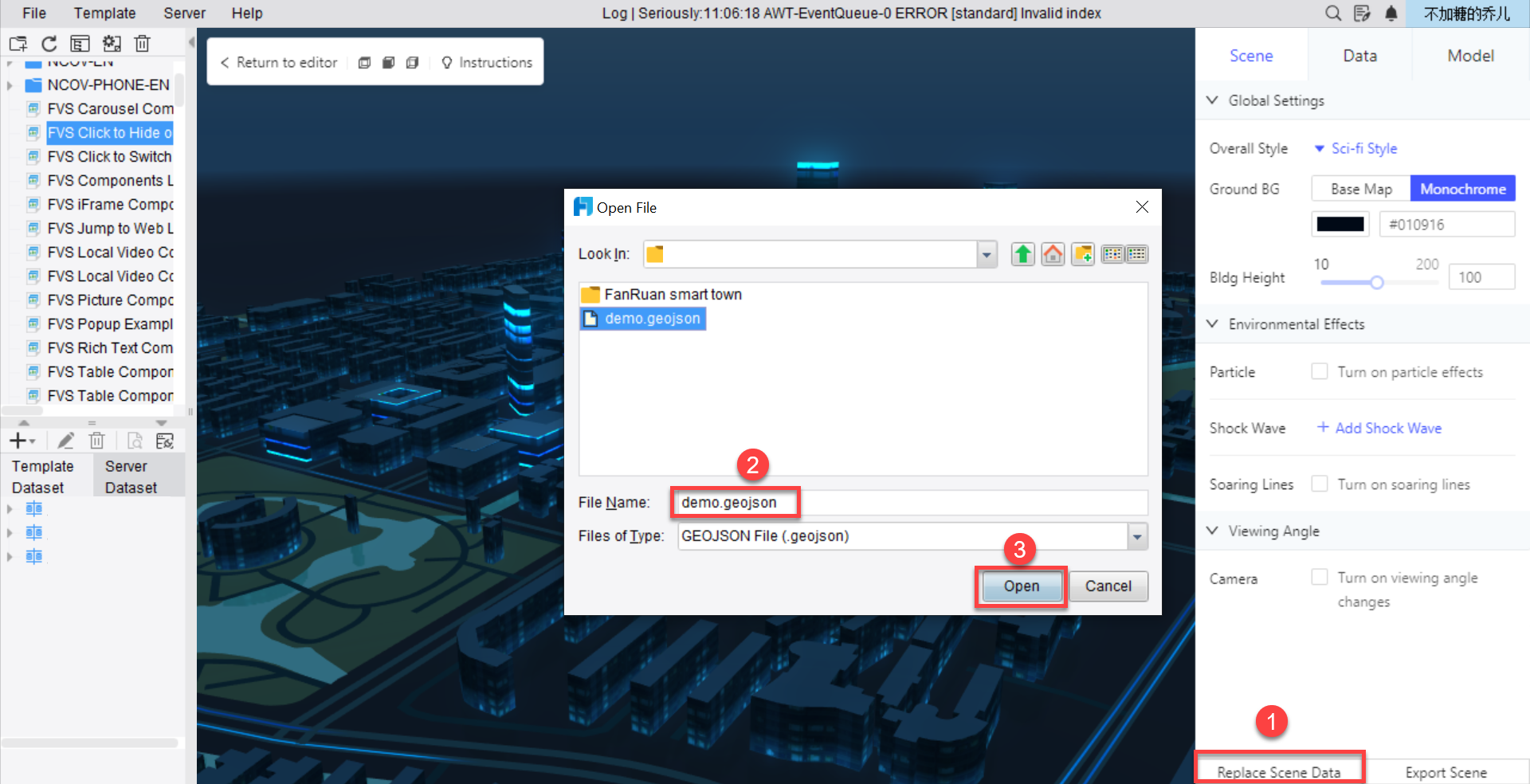Click the notification bell icon in the top bar
The height and width of the screenshot is (784, 1530).
pyautogui.click(x=1391, y=14)
